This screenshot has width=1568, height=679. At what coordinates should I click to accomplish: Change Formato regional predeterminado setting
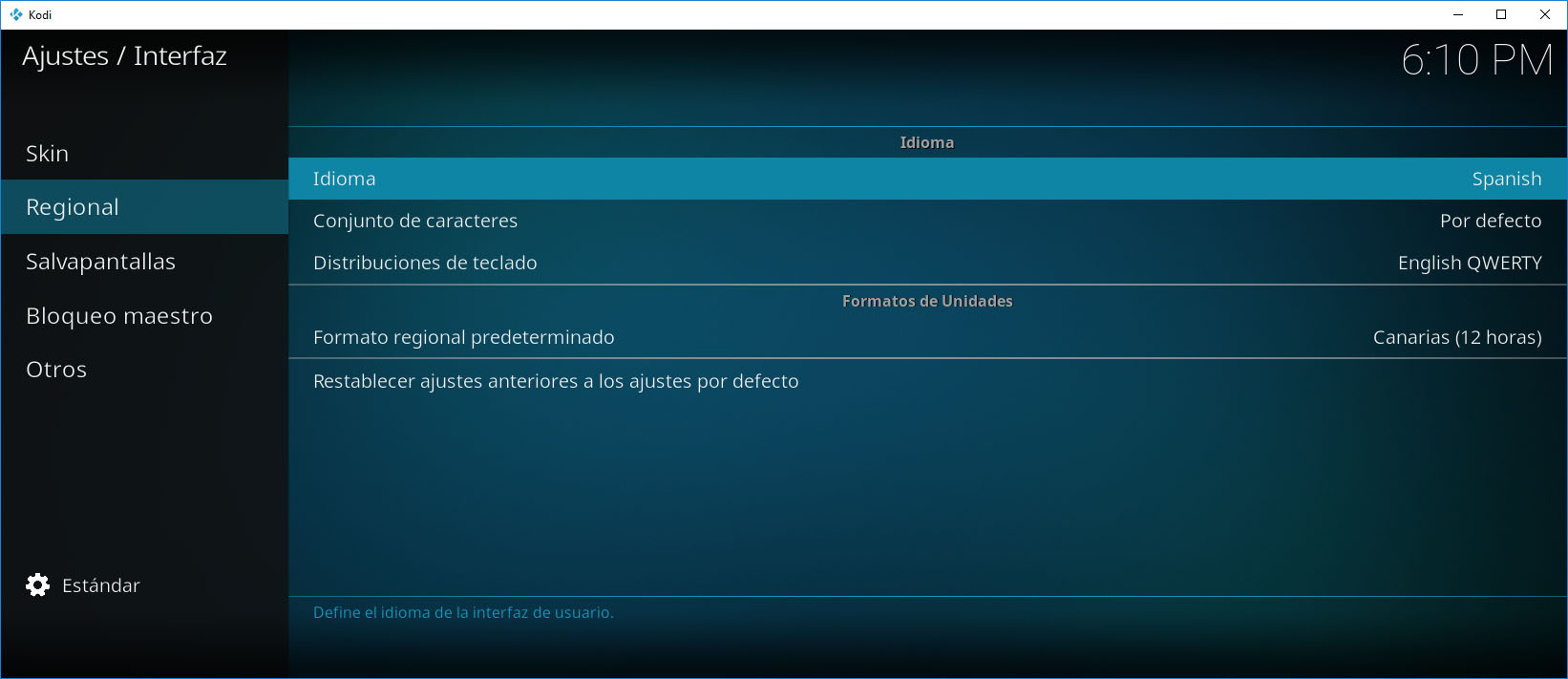click(x=927, y=337)
